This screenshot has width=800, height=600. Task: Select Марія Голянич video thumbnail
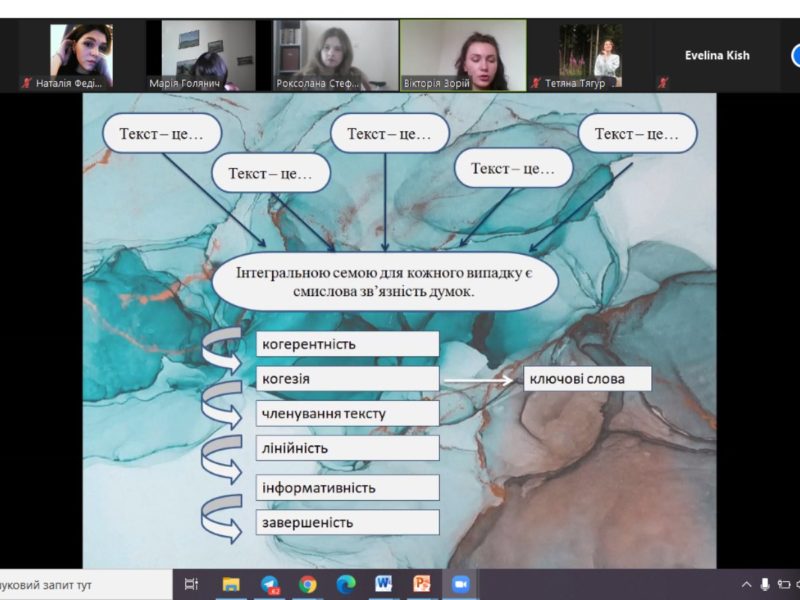point(208,55)
